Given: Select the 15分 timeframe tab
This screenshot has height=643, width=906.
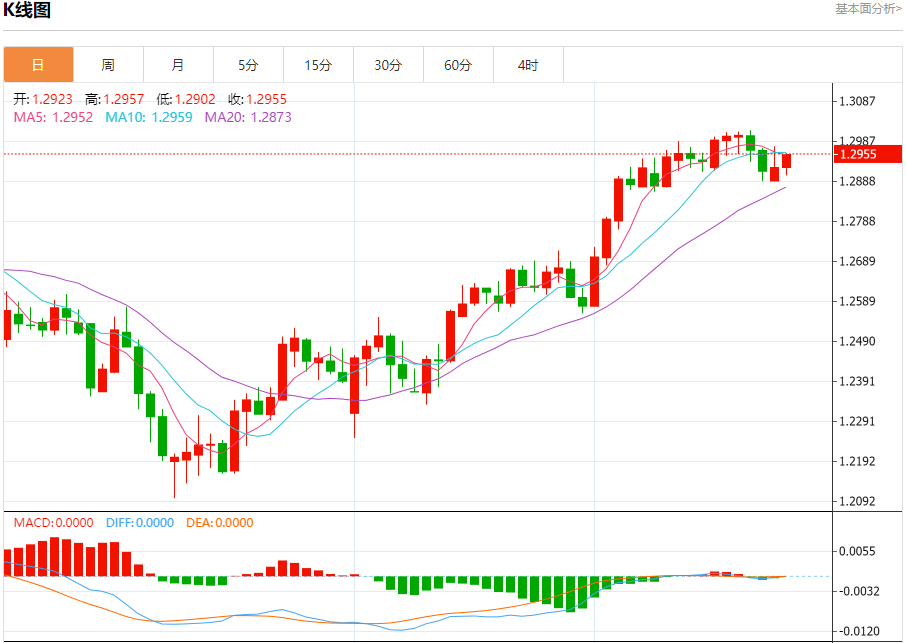Looking at the screenshot, I should click(x=318, y=65).
